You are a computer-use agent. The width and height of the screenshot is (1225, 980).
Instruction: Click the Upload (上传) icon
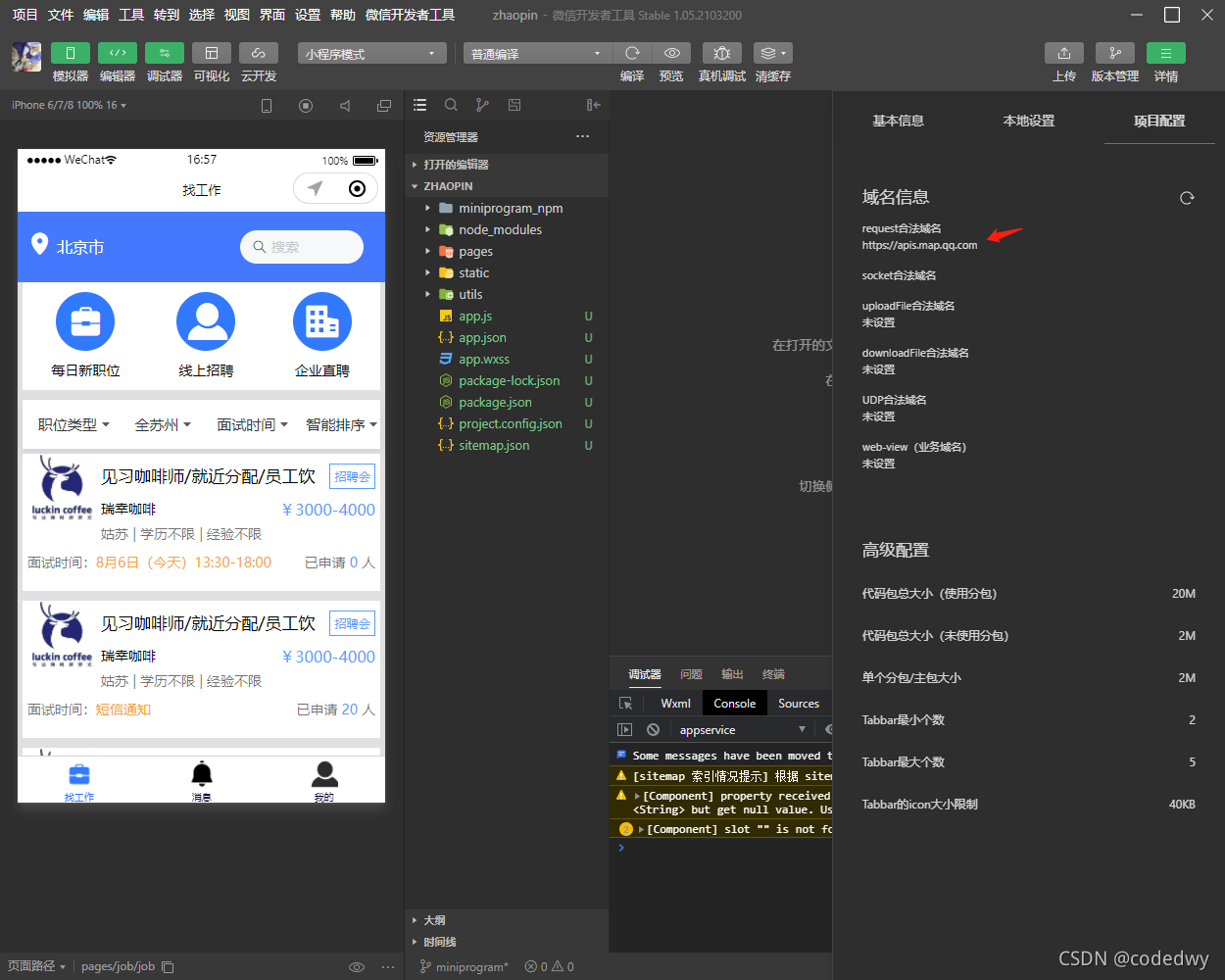1064,53
